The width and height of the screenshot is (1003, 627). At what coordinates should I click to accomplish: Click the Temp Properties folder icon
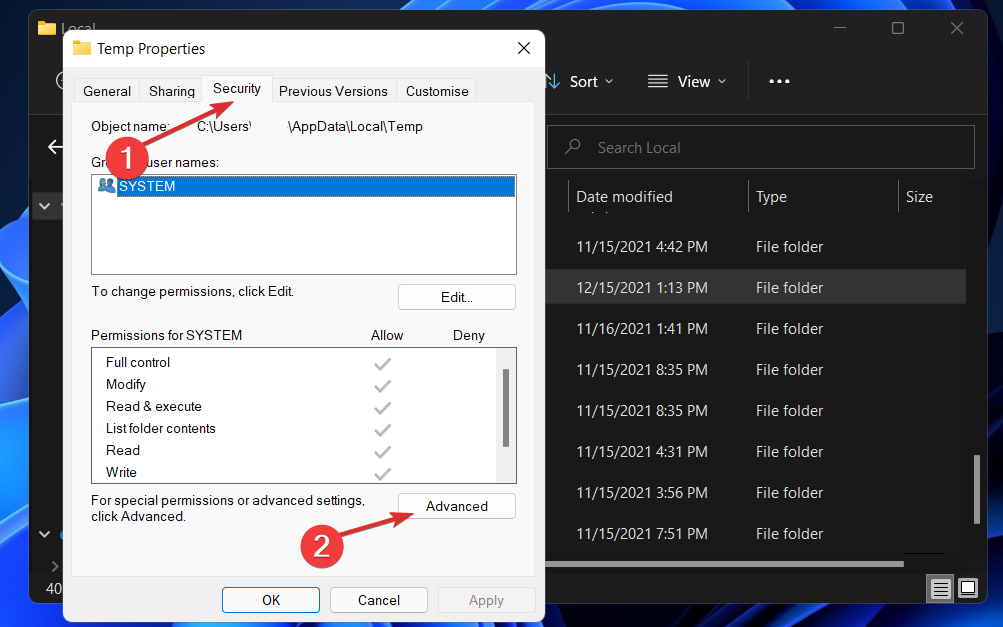point(82,48)
